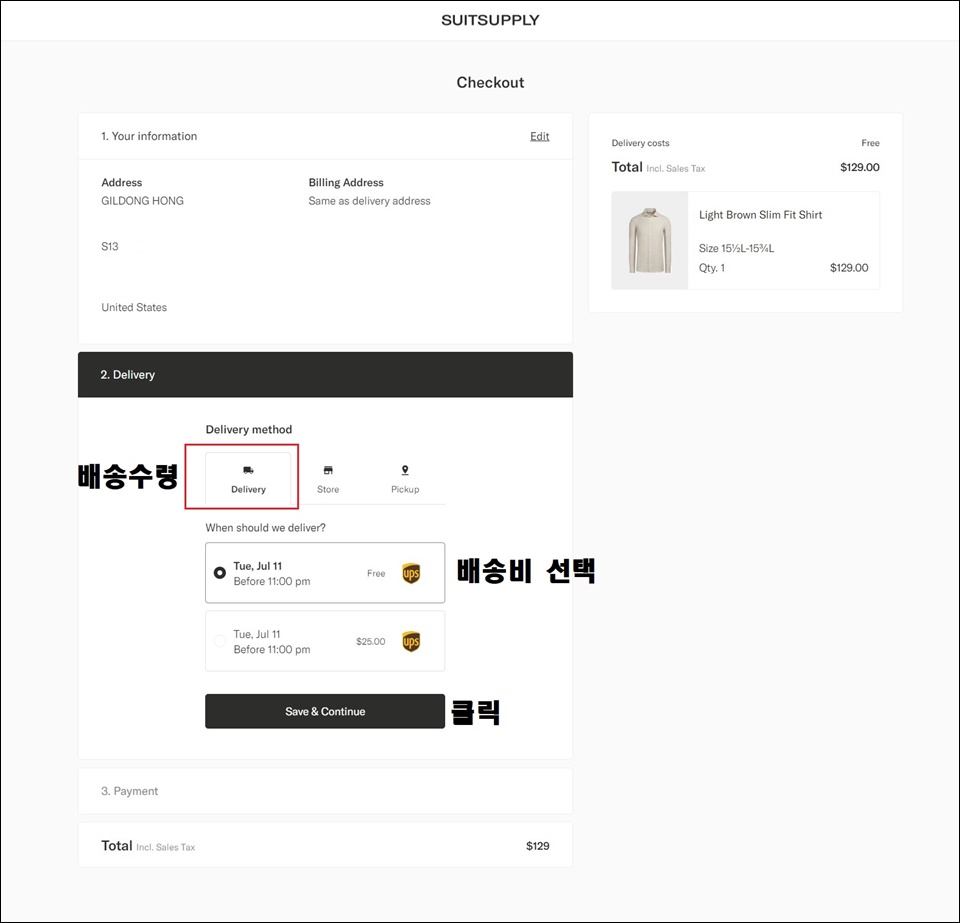Click the Qty. 1 text

tap(712, 267)
